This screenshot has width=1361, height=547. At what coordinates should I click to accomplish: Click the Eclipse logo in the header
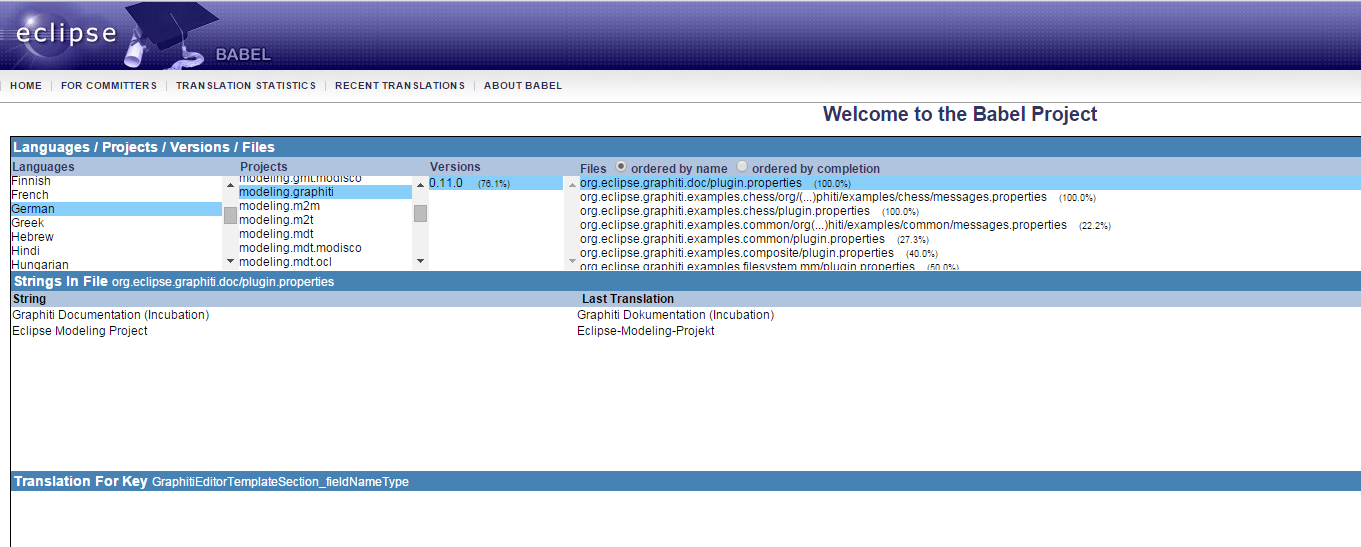pos(65,33)
